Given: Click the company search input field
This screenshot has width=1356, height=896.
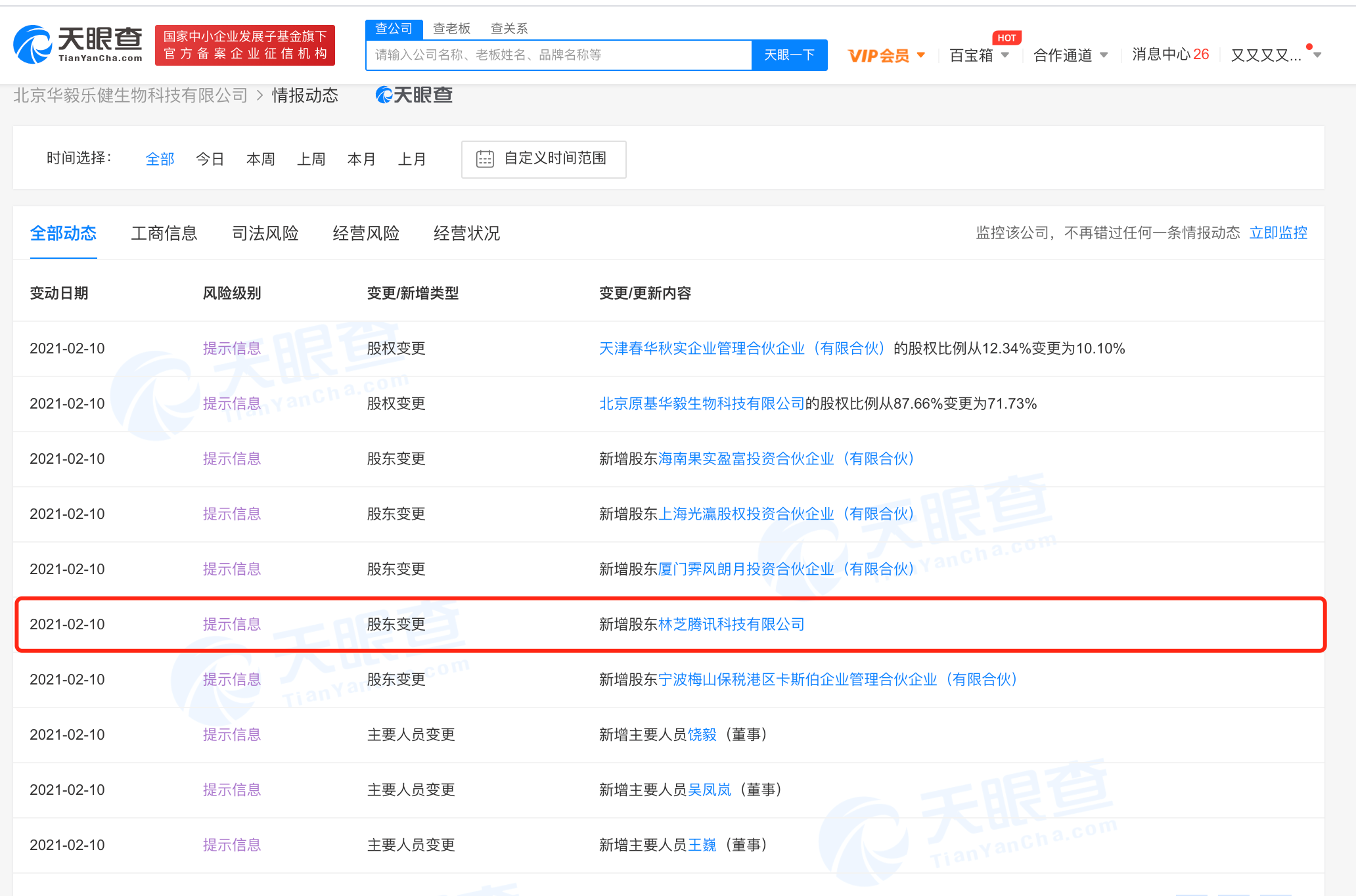Looking at the screenshot, I should (559, 55).
